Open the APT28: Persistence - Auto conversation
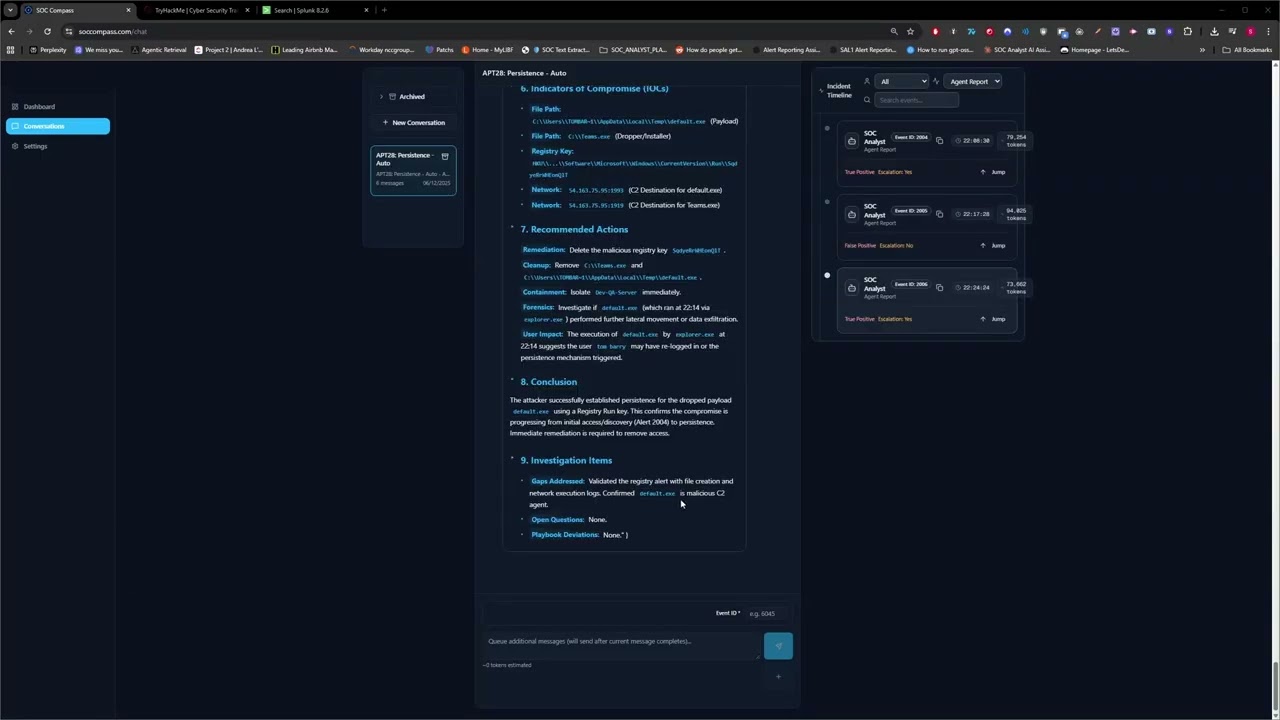 [413, 170]
